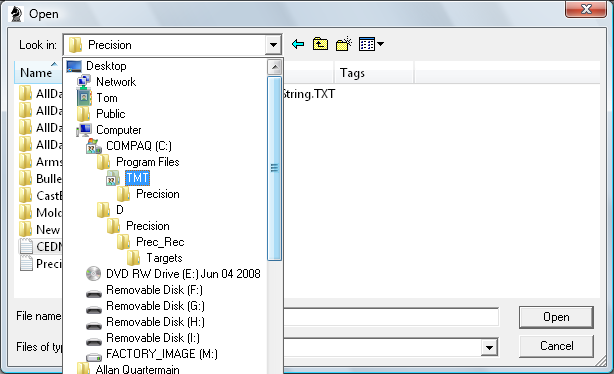The width and height of the screenshot is (614, 374).
Task: Click the dropdown list scrollbar thumb
Action: click(274, 168)
